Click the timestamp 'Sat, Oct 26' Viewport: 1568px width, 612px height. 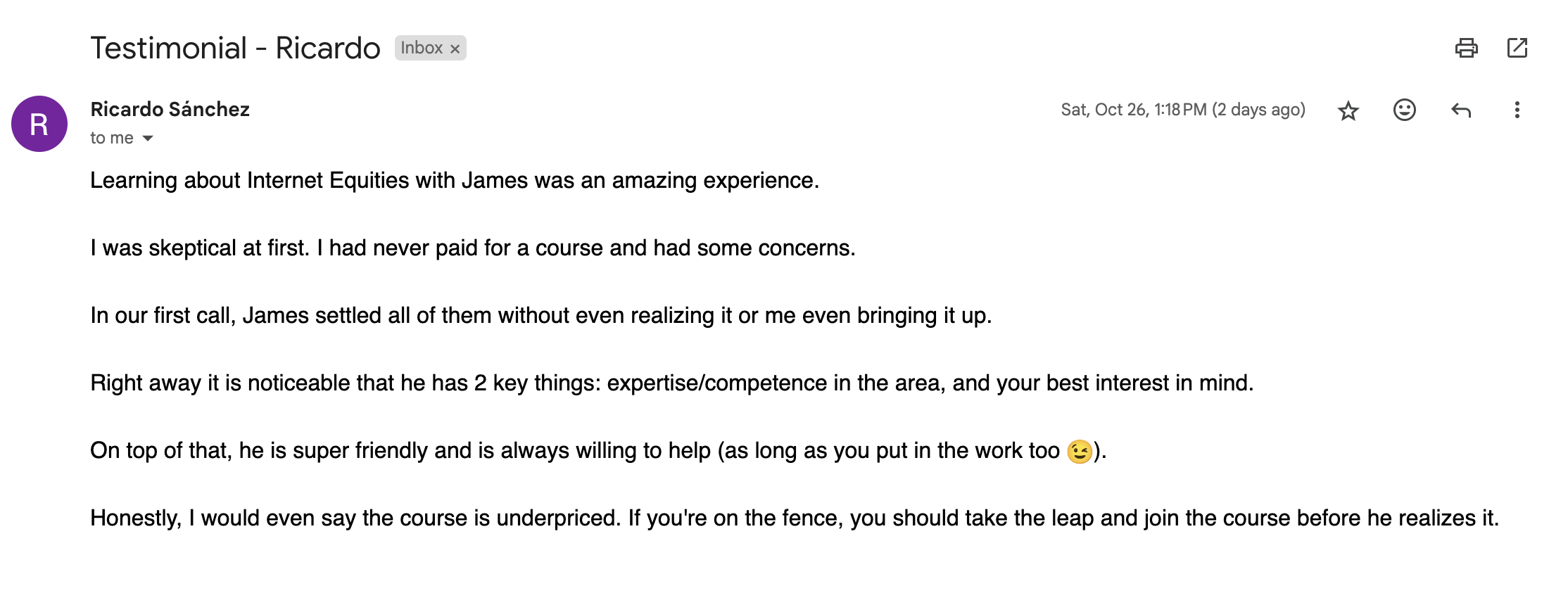click(1182, 110)
